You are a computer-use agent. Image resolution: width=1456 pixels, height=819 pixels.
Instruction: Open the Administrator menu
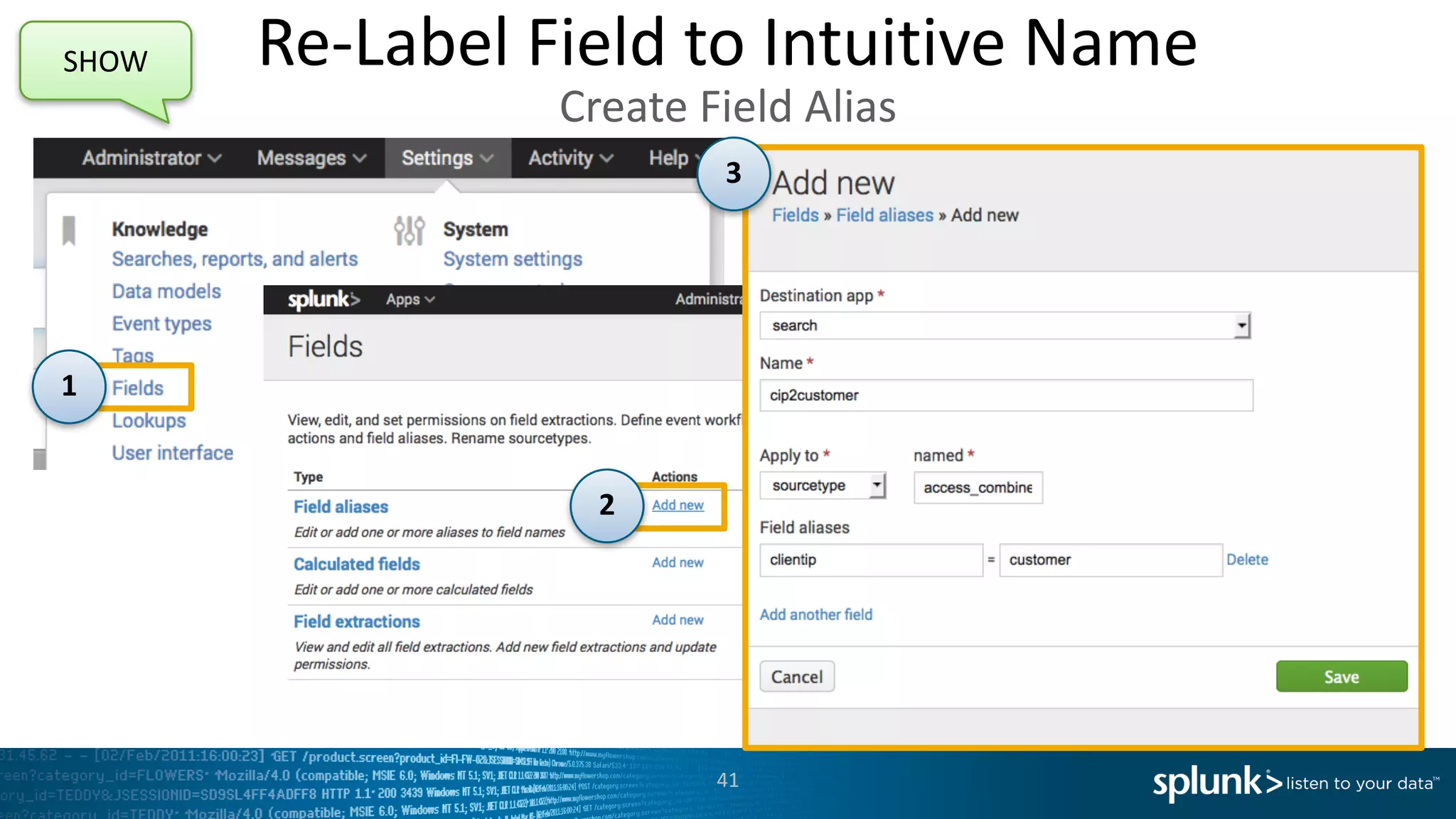click(151, 158)
